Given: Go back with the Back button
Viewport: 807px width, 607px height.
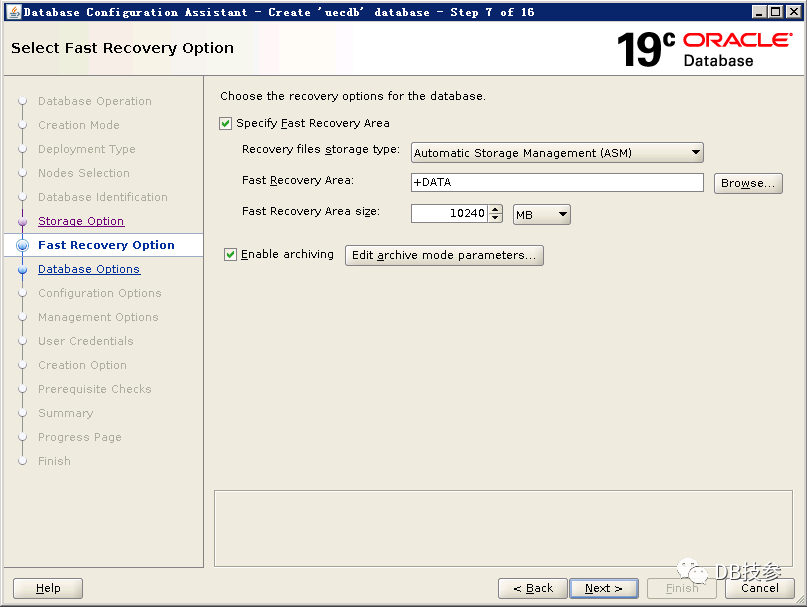Looking at the screenshot, I should pos(533,588).
